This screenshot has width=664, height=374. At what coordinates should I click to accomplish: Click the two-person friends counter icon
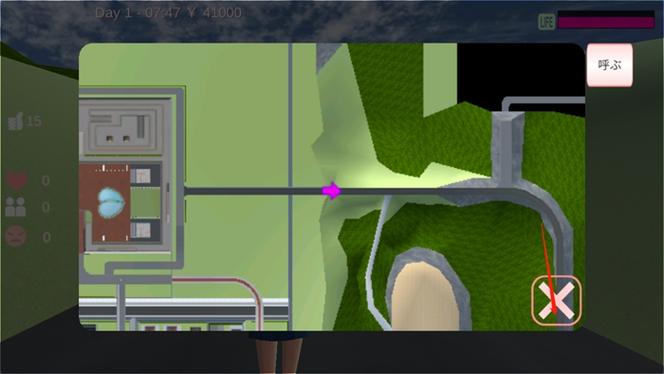[x=16, y=207]
